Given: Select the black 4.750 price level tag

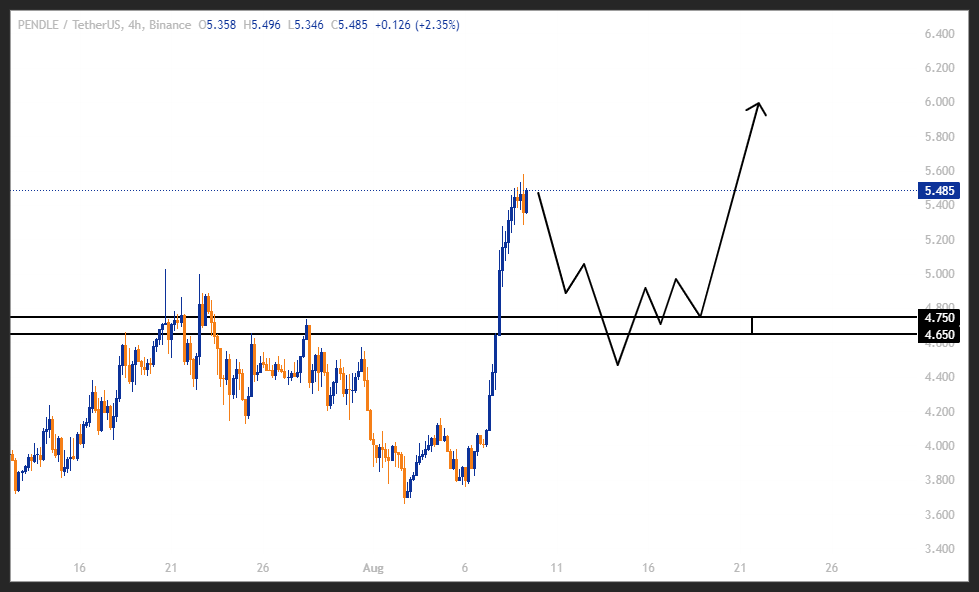Looking at the screenshot, I should click(x=938, y=318).
